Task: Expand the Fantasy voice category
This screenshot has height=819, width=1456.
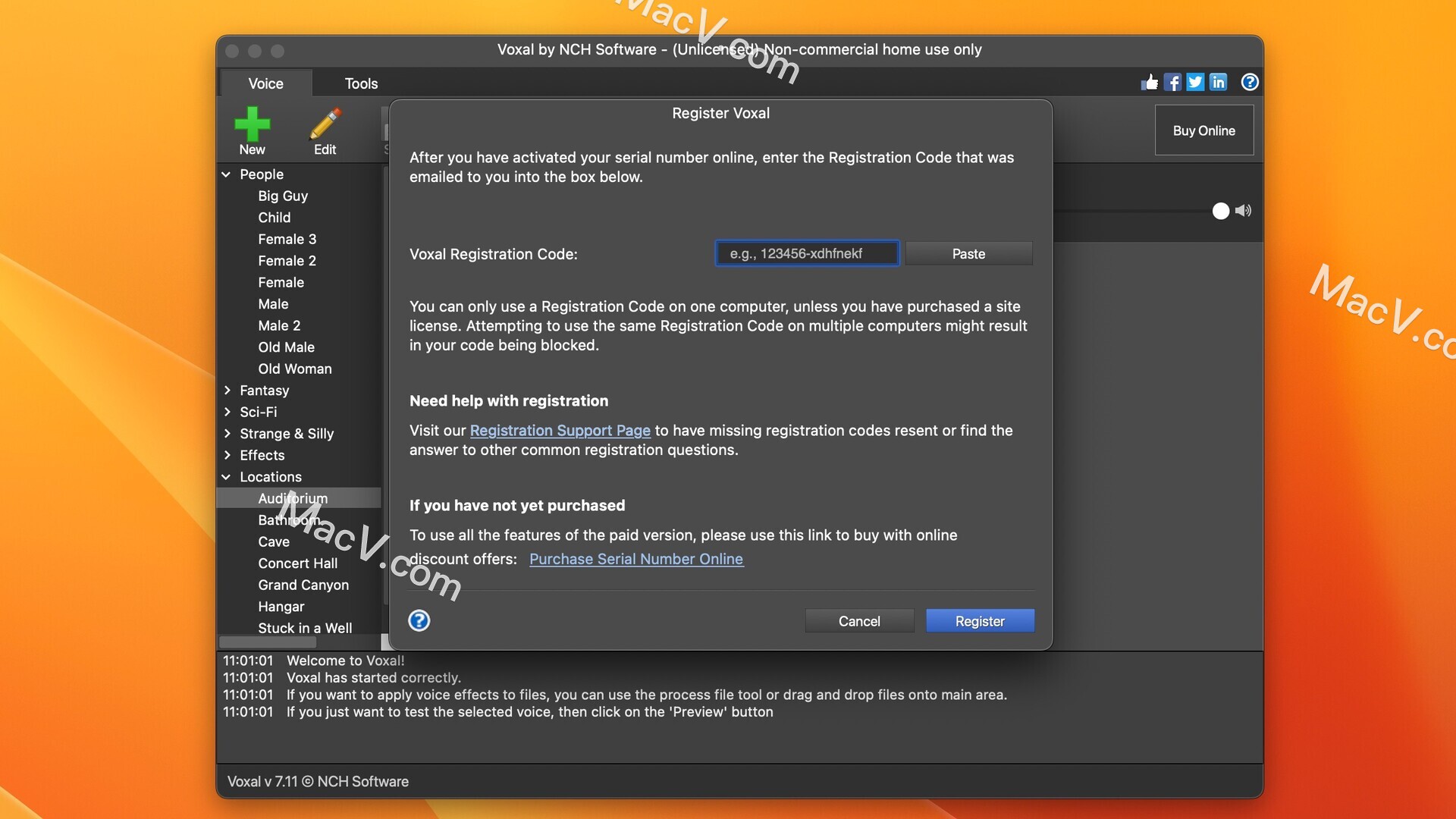Action: [227, 390]
